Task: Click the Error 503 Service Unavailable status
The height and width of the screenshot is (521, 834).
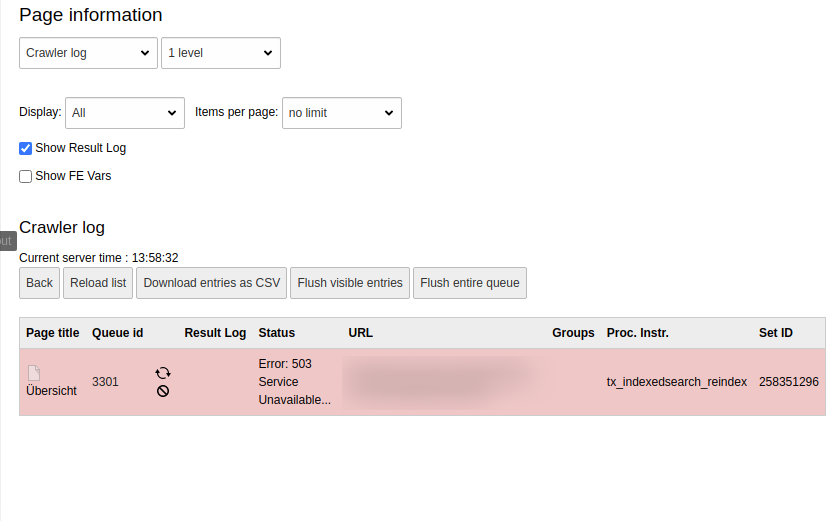Action: [295, 382]
